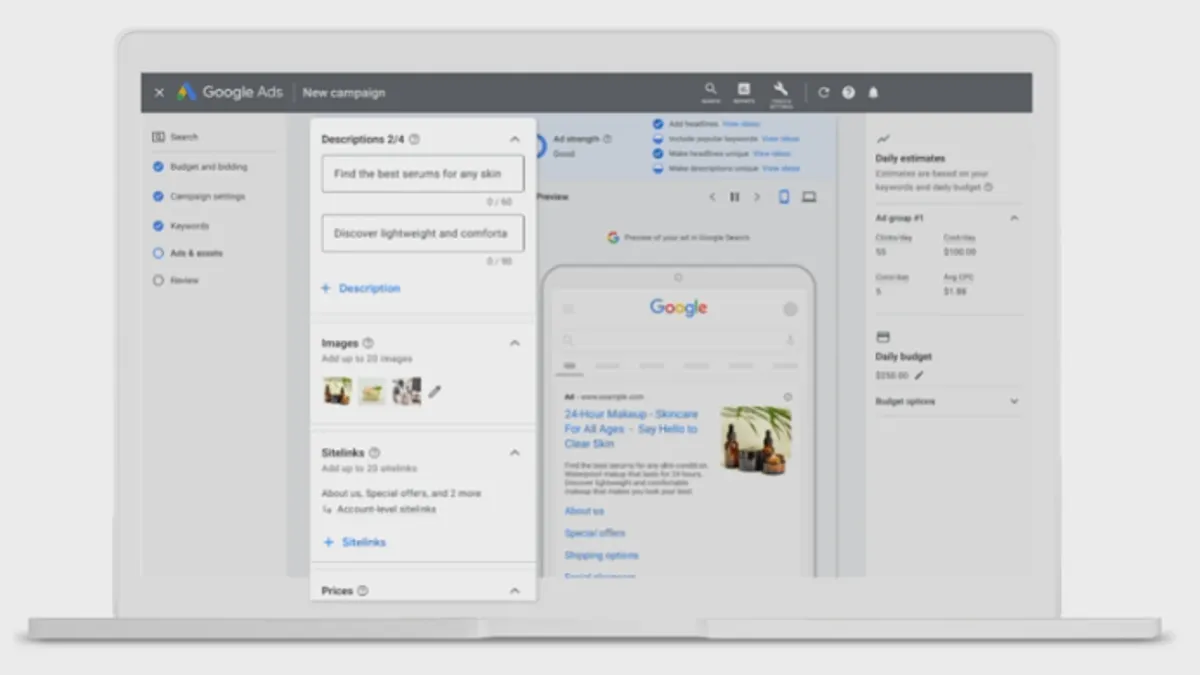Screen dimensions: 1200x675
Task: Switch preview to mobile device icon
Action: tap(784, 197)
